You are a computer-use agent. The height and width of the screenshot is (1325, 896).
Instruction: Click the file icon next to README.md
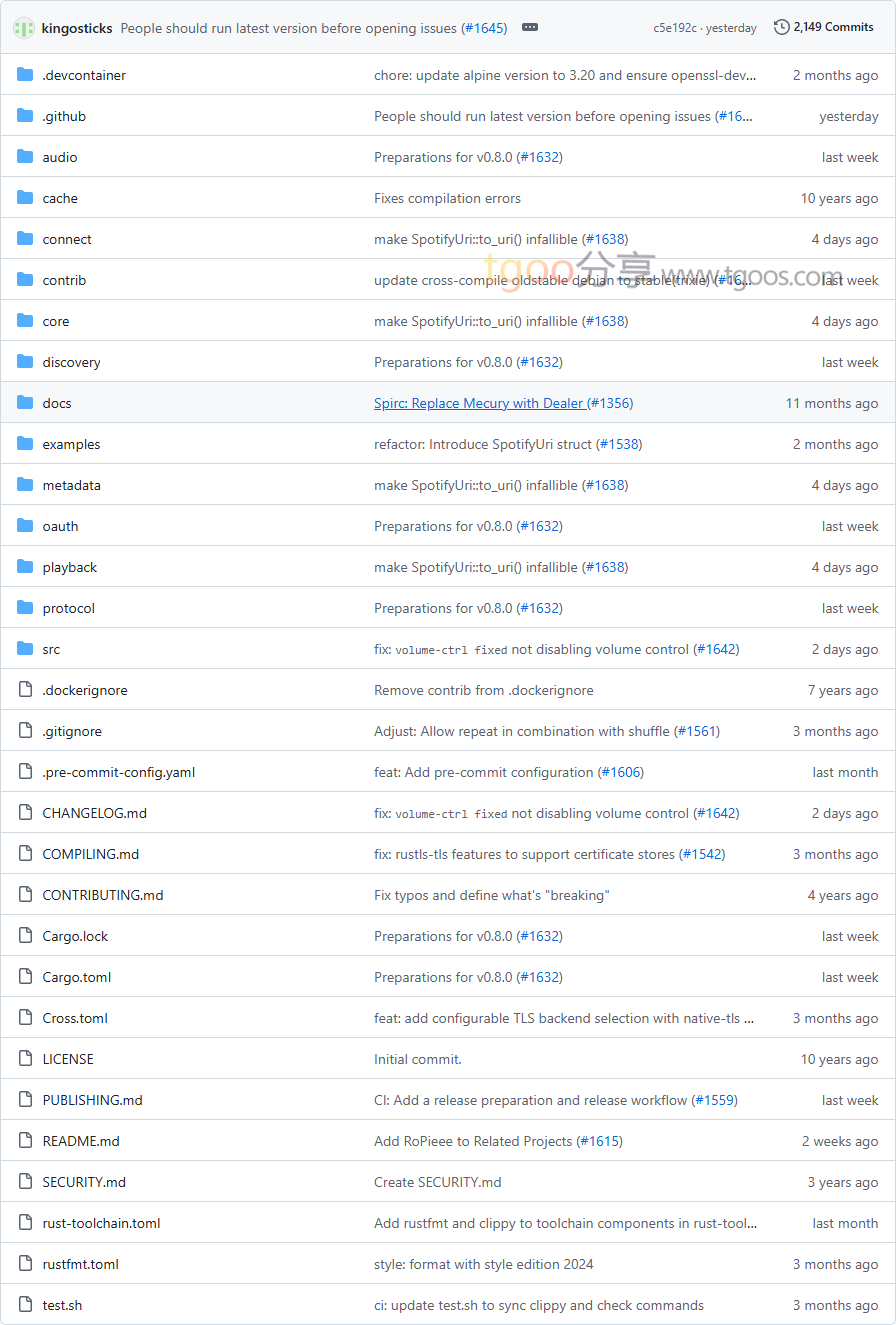[x=25, y=1141]
